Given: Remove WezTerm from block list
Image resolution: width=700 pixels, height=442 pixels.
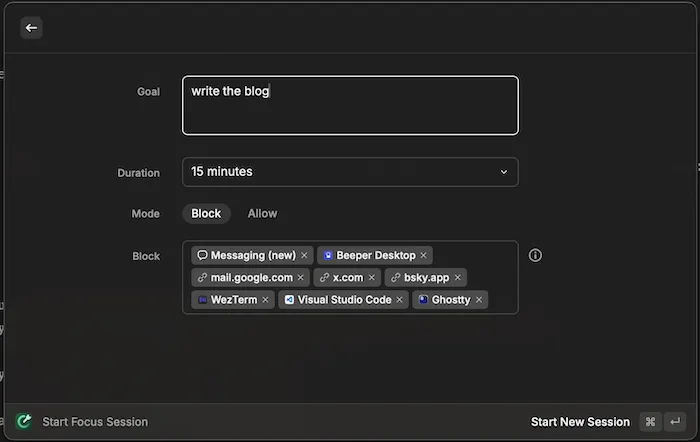Looking at the screenshot, I should [265, 299].
